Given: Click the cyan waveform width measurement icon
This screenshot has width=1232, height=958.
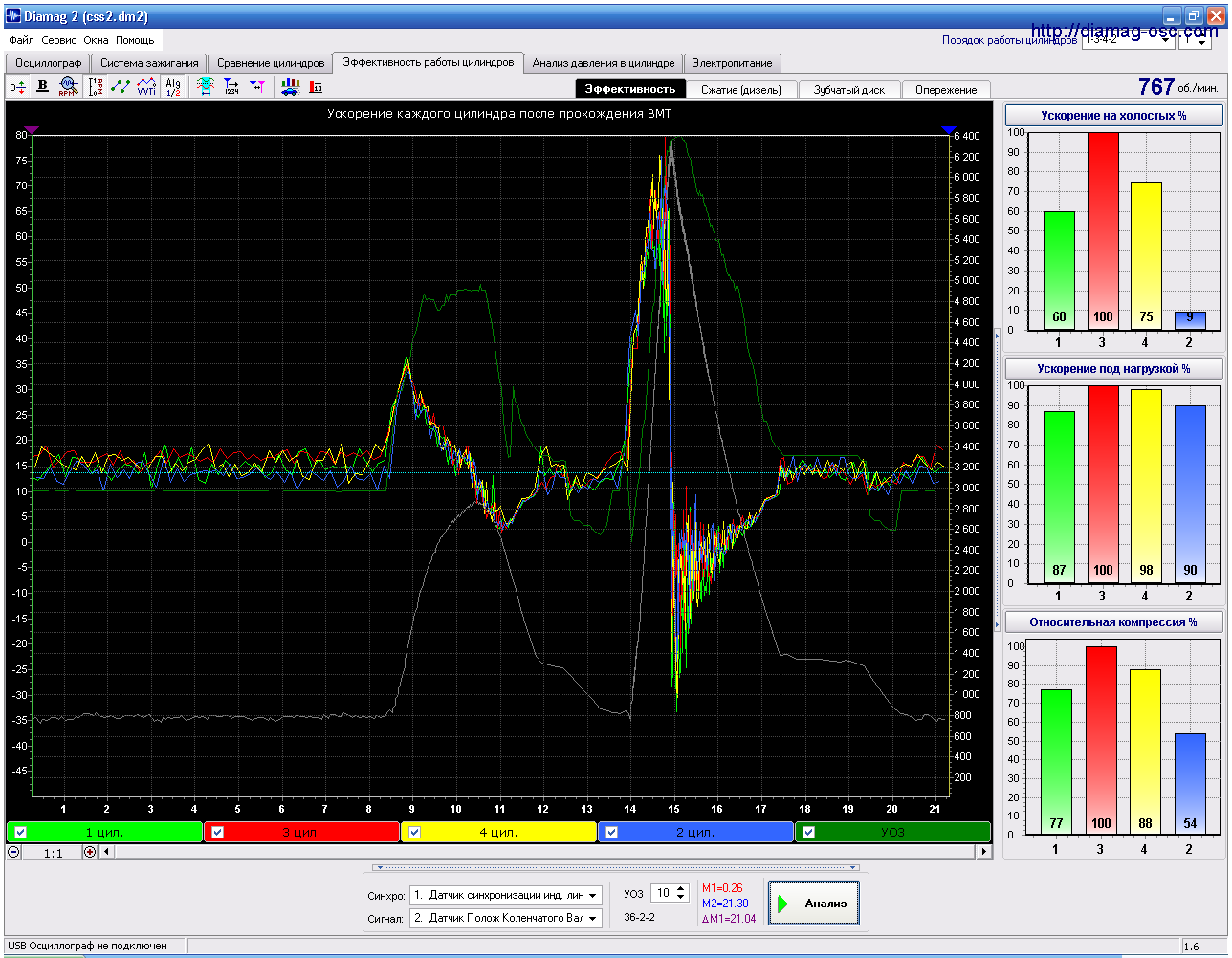Looking at the screenshot, I should coord(205,86).
